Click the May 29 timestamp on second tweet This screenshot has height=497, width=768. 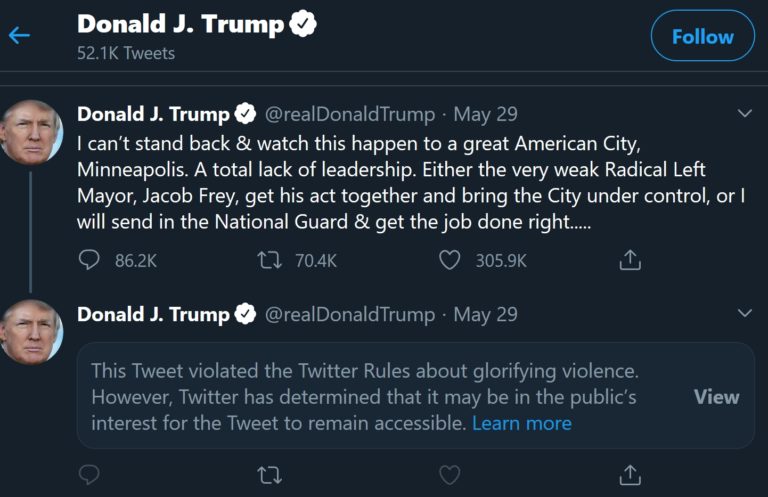pos(485,315)
